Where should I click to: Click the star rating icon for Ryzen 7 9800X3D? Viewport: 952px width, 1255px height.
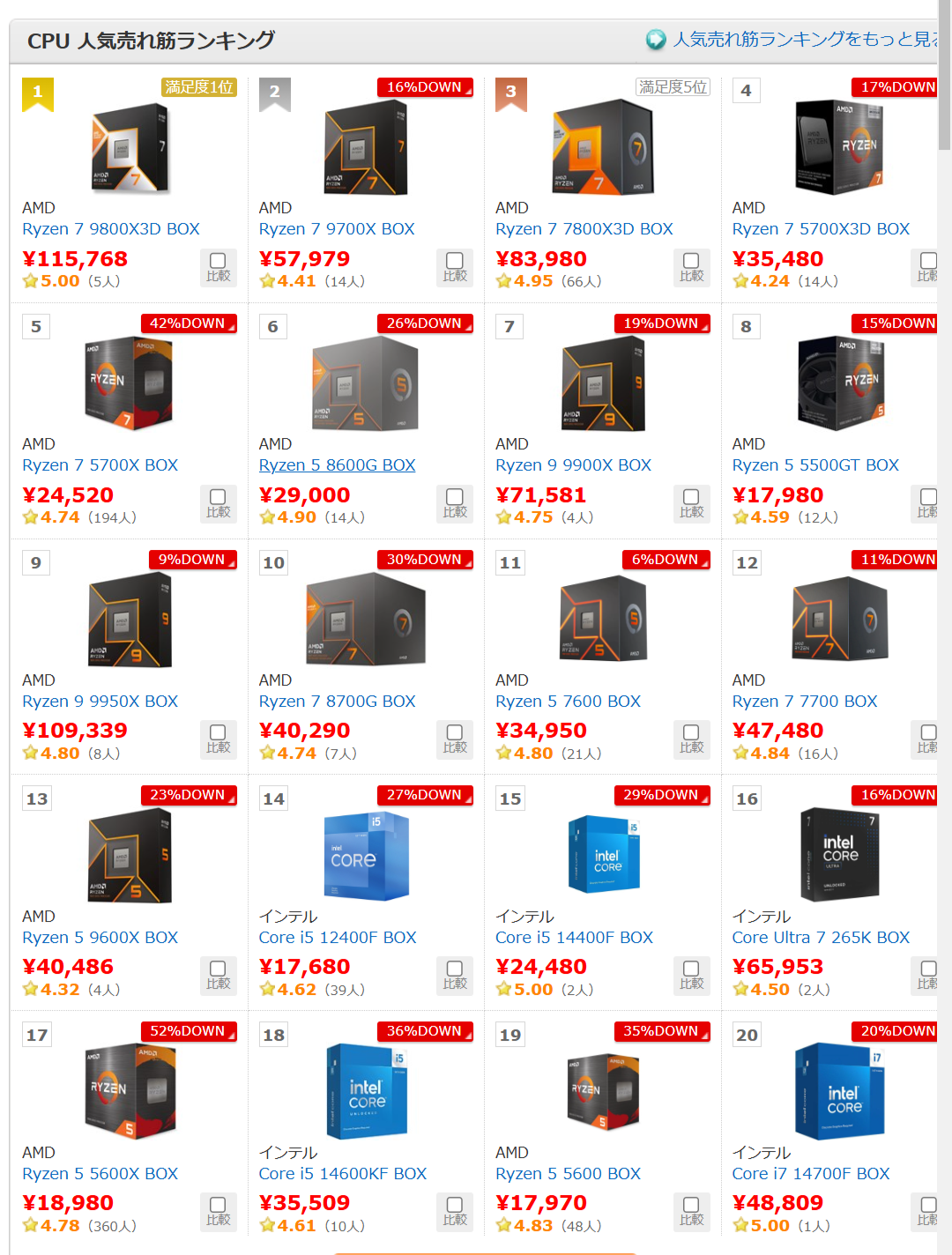30,281
